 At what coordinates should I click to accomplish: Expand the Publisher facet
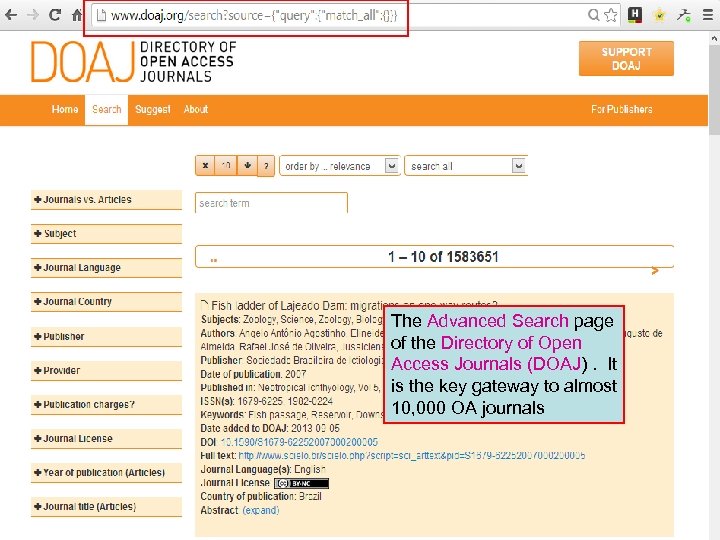click(x=106, y=337)
